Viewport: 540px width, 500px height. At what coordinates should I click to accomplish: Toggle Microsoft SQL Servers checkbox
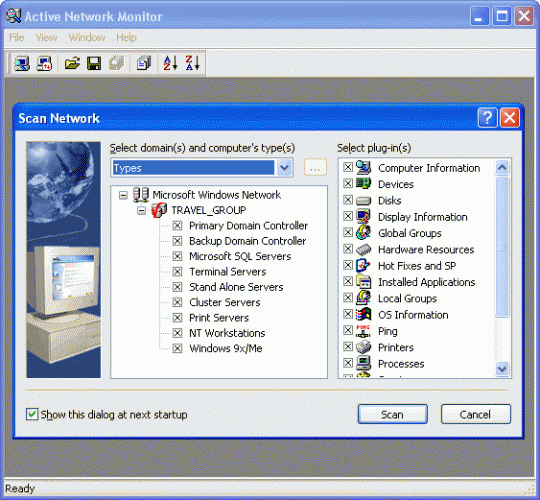click(177, 256)
